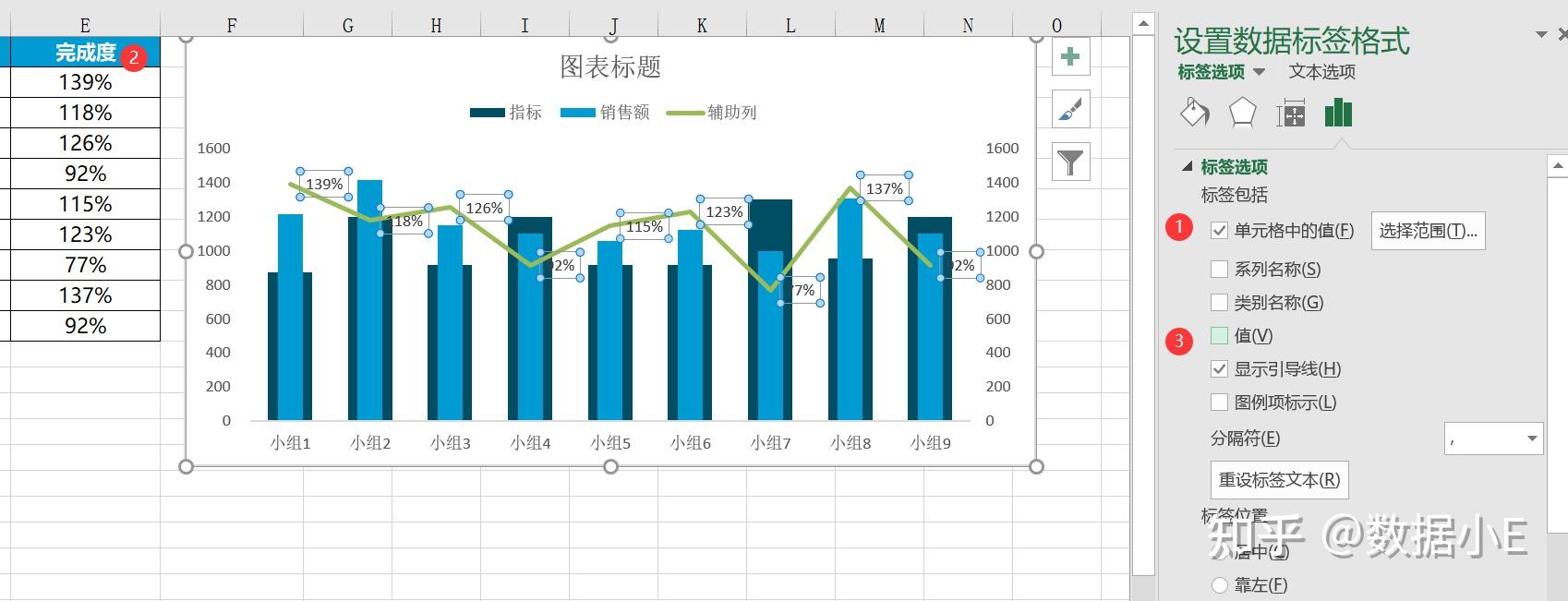Click the task pane scrollbar up arrow
Viewport: 1568px width, 601px height.
[x=1558, y=166]
